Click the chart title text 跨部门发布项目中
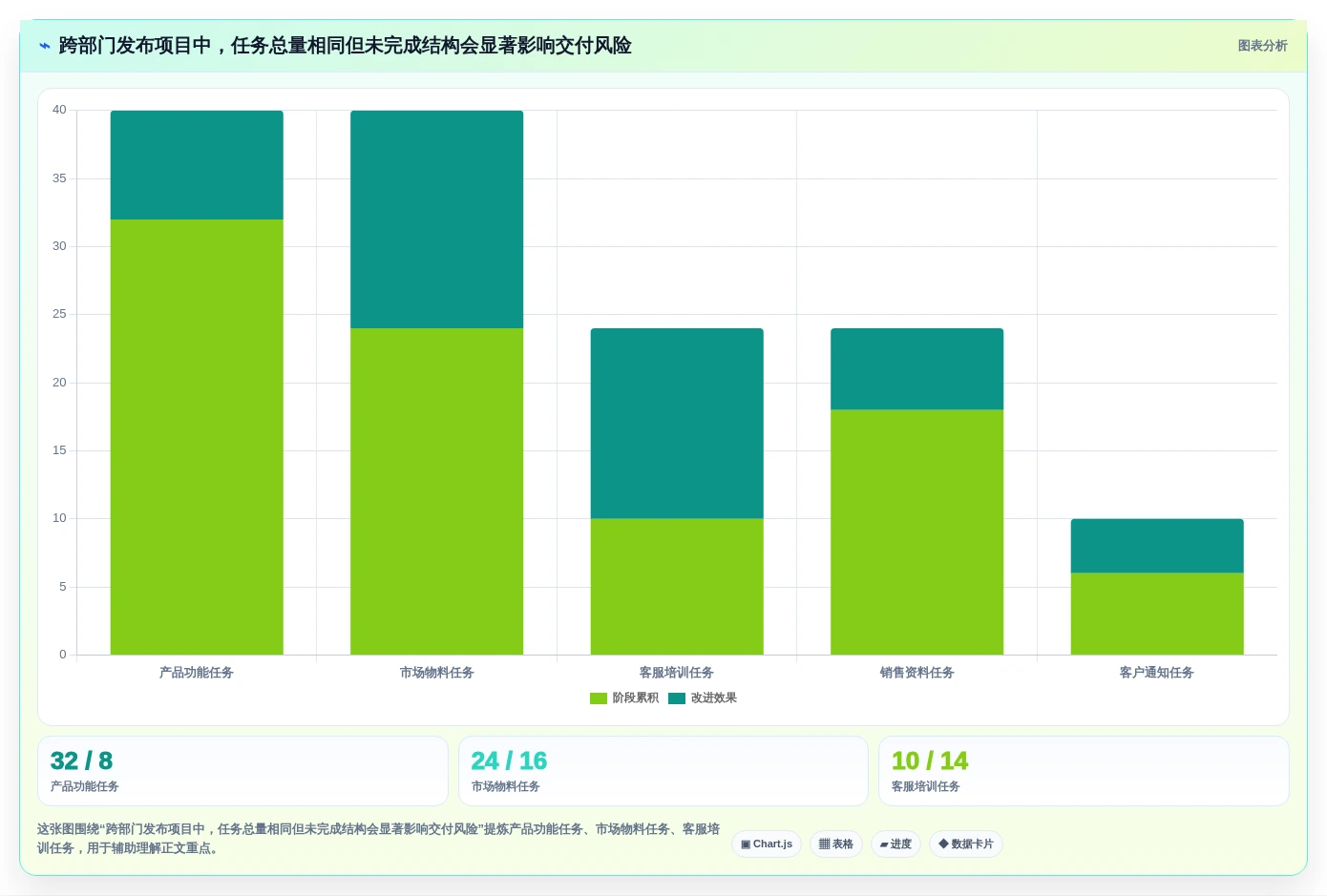Screen dimensions: 1327x896 click(135, 46)
